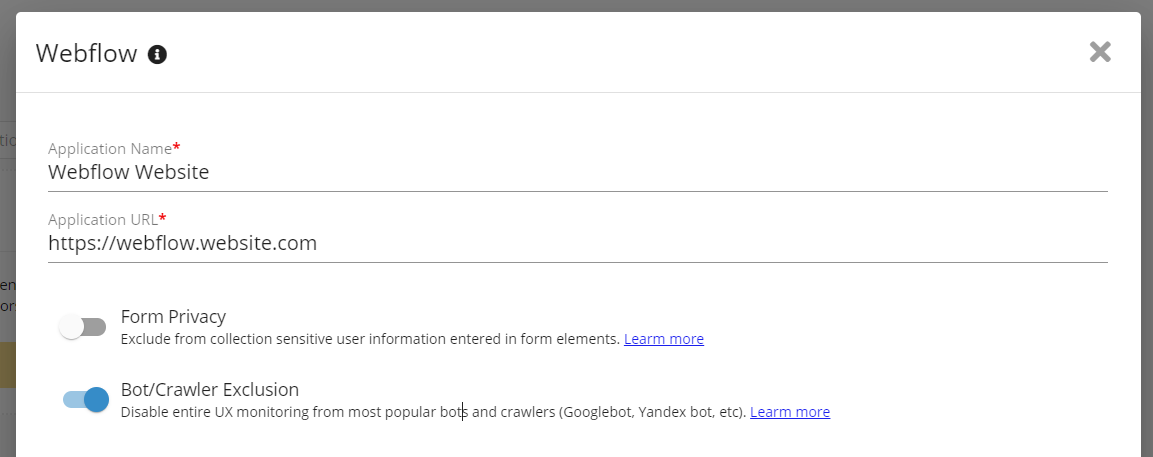Click the Application Name field label

tap(110, 148)
